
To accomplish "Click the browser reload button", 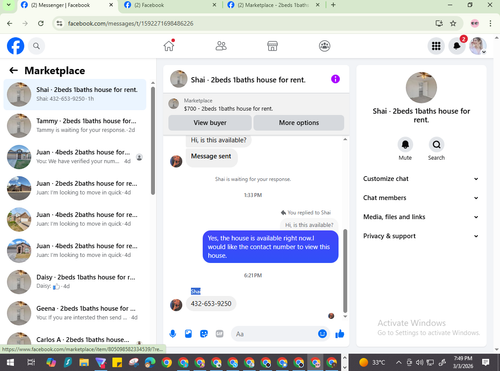I will tap(41, 23).
